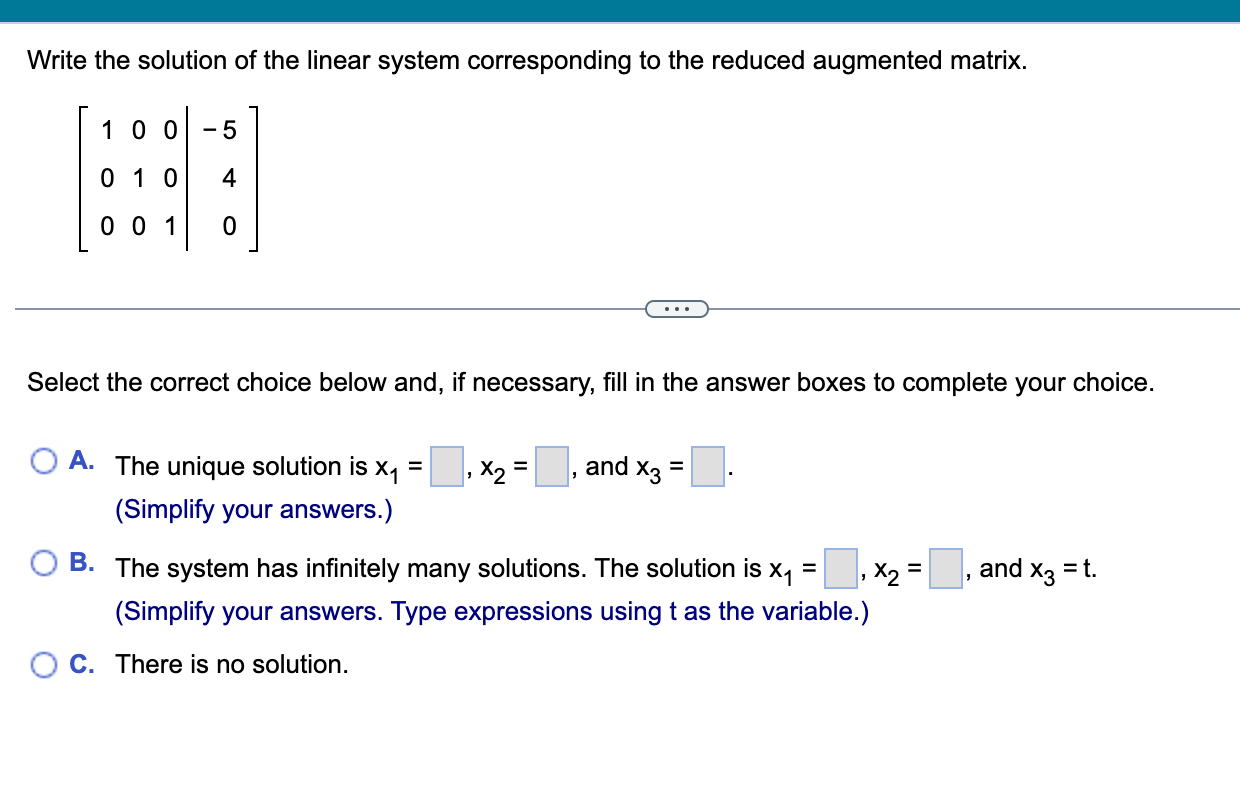Viewport: 1240px width, 805px height.
Task: Click the teal header bar
Action: [x=620, y=8]
